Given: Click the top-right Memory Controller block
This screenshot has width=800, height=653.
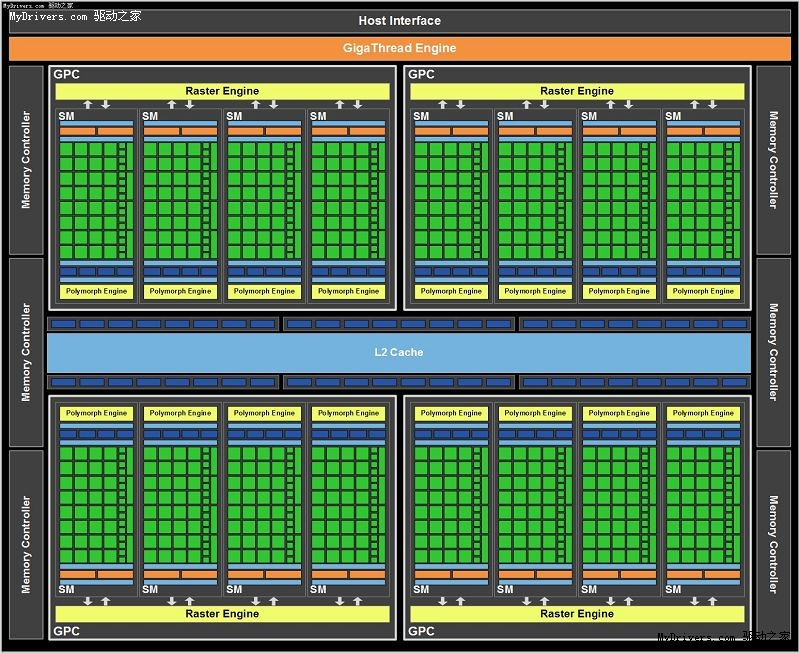Looking at the screenshot, I should [x=773, y=160].
